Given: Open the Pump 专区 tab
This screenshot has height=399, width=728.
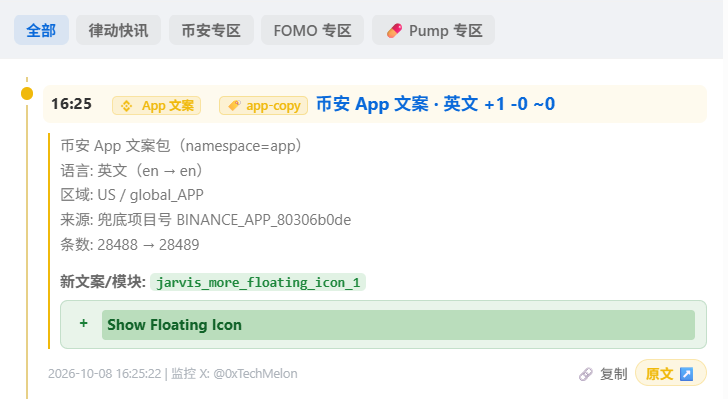Looking at the screenshot, I should point(433,30).
